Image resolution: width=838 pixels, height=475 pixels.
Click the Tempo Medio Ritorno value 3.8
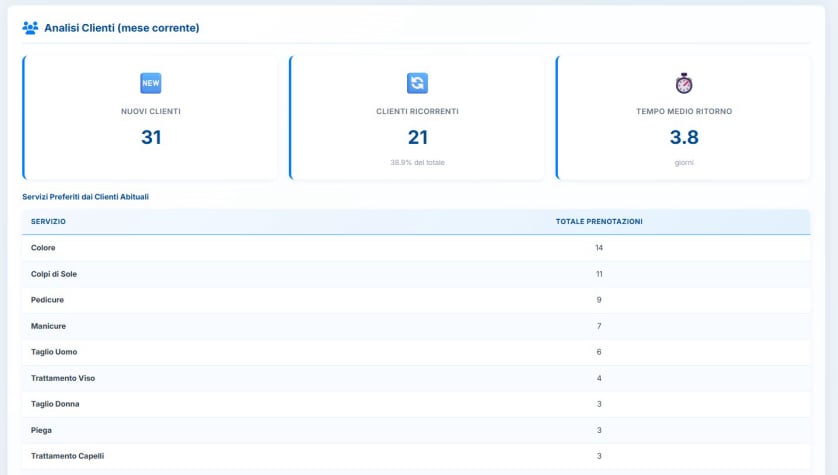click(684, 137)
